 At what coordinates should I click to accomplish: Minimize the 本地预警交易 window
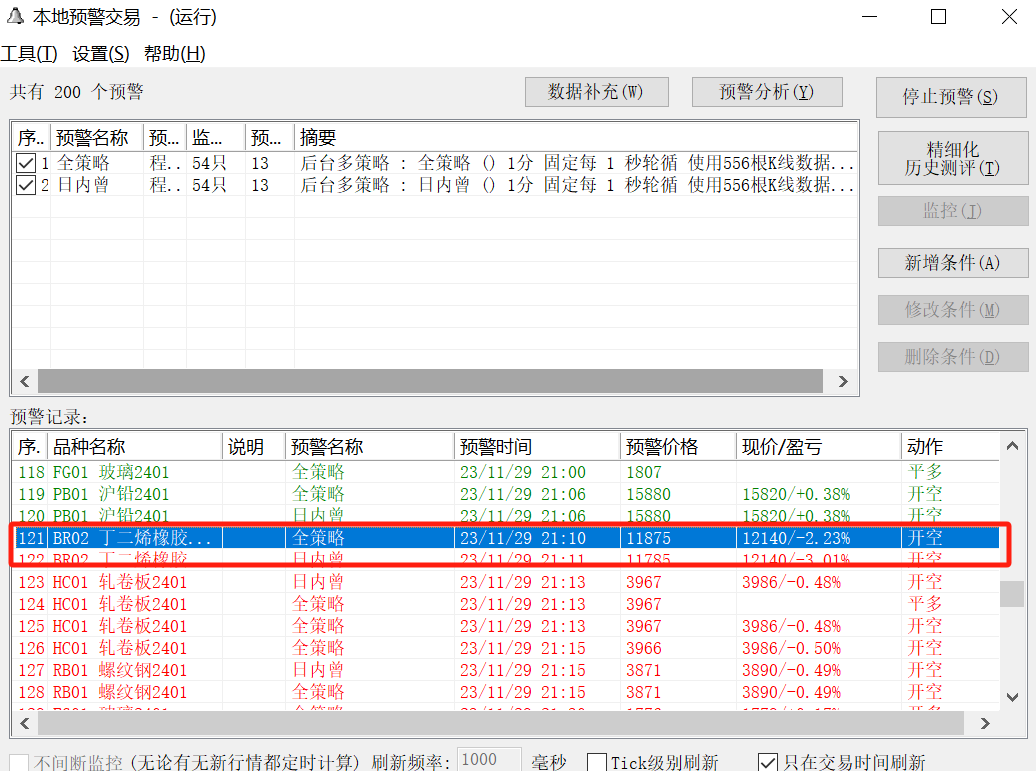(x=870, y=17)
